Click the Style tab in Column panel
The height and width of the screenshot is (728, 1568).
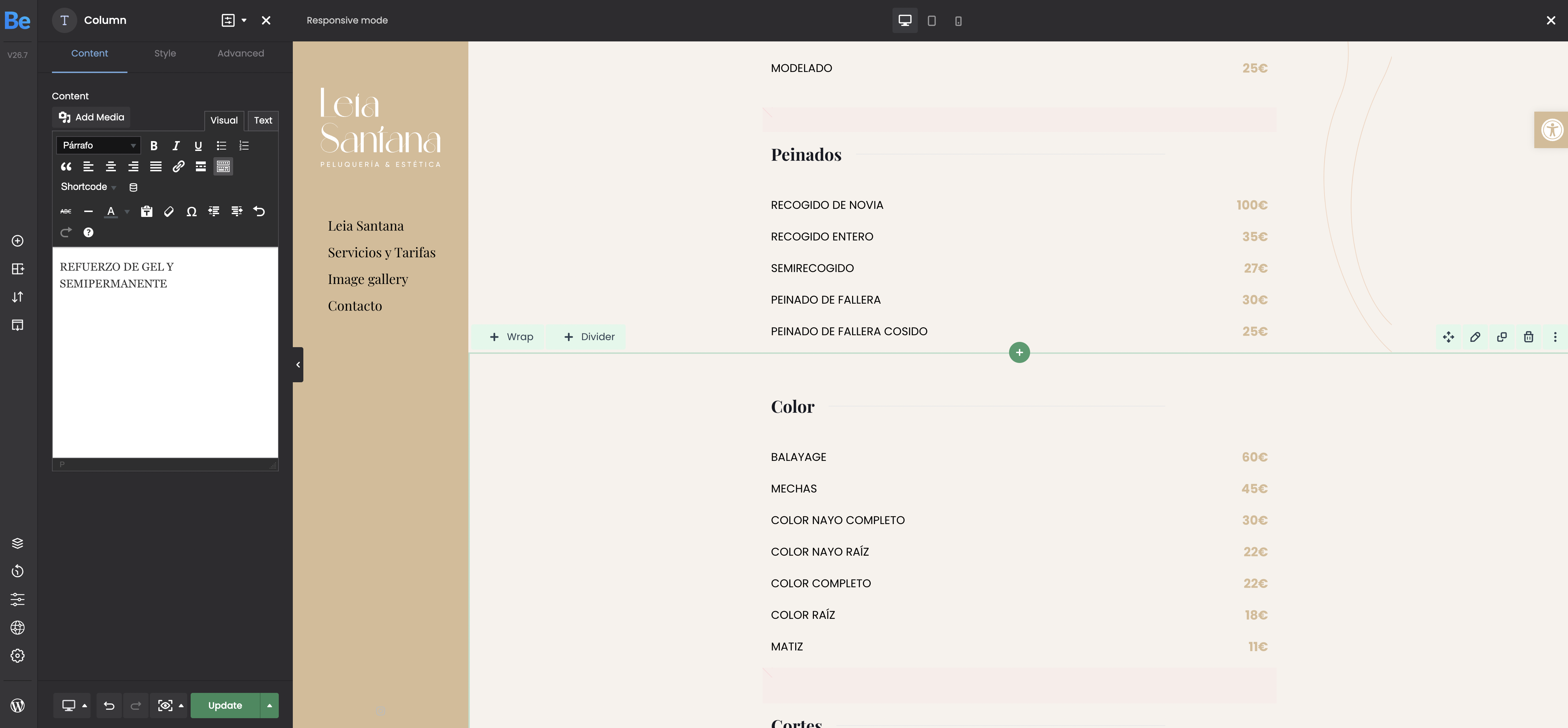pos(164,53)
